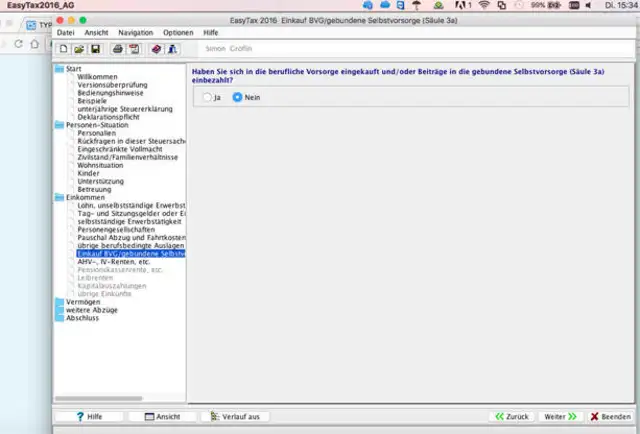640x434 pixels.
Task: Quit with Beenden button
Action: coord(610,416)
